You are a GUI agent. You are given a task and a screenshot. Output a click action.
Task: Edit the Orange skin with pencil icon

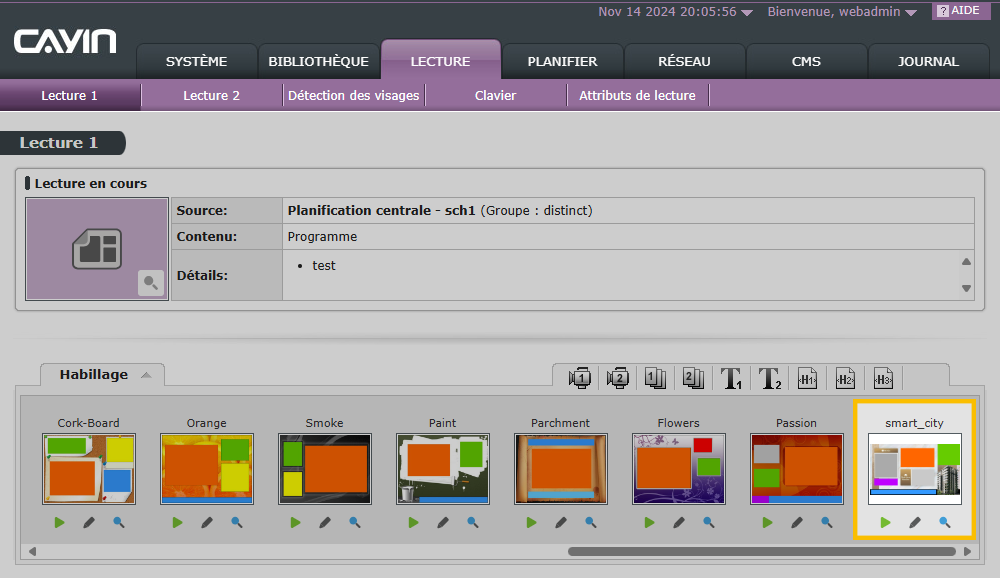[x=207, y=522]
